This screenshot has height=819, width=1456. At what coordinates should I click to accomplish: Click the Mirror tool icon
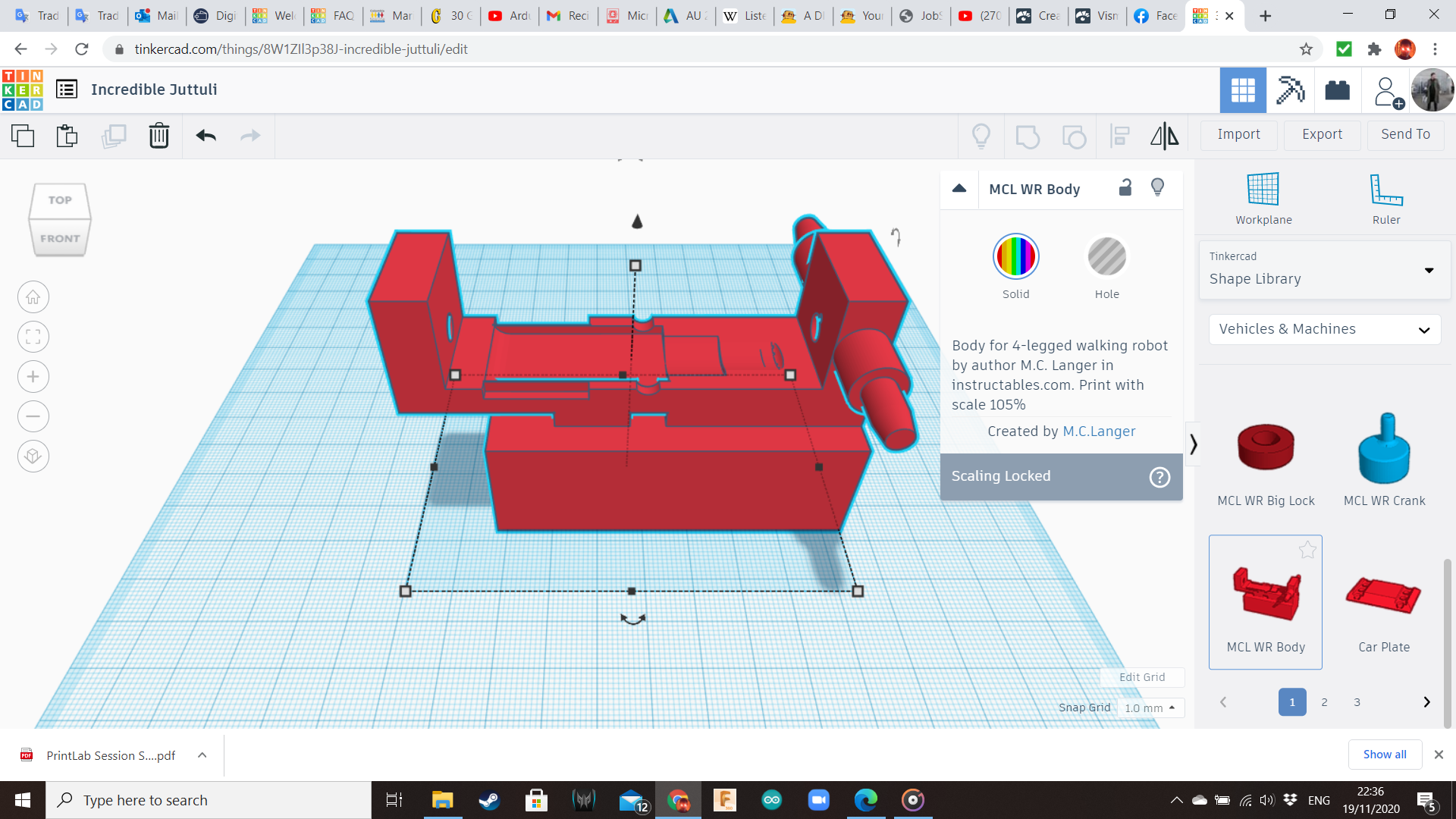[x=1164, y=136]
